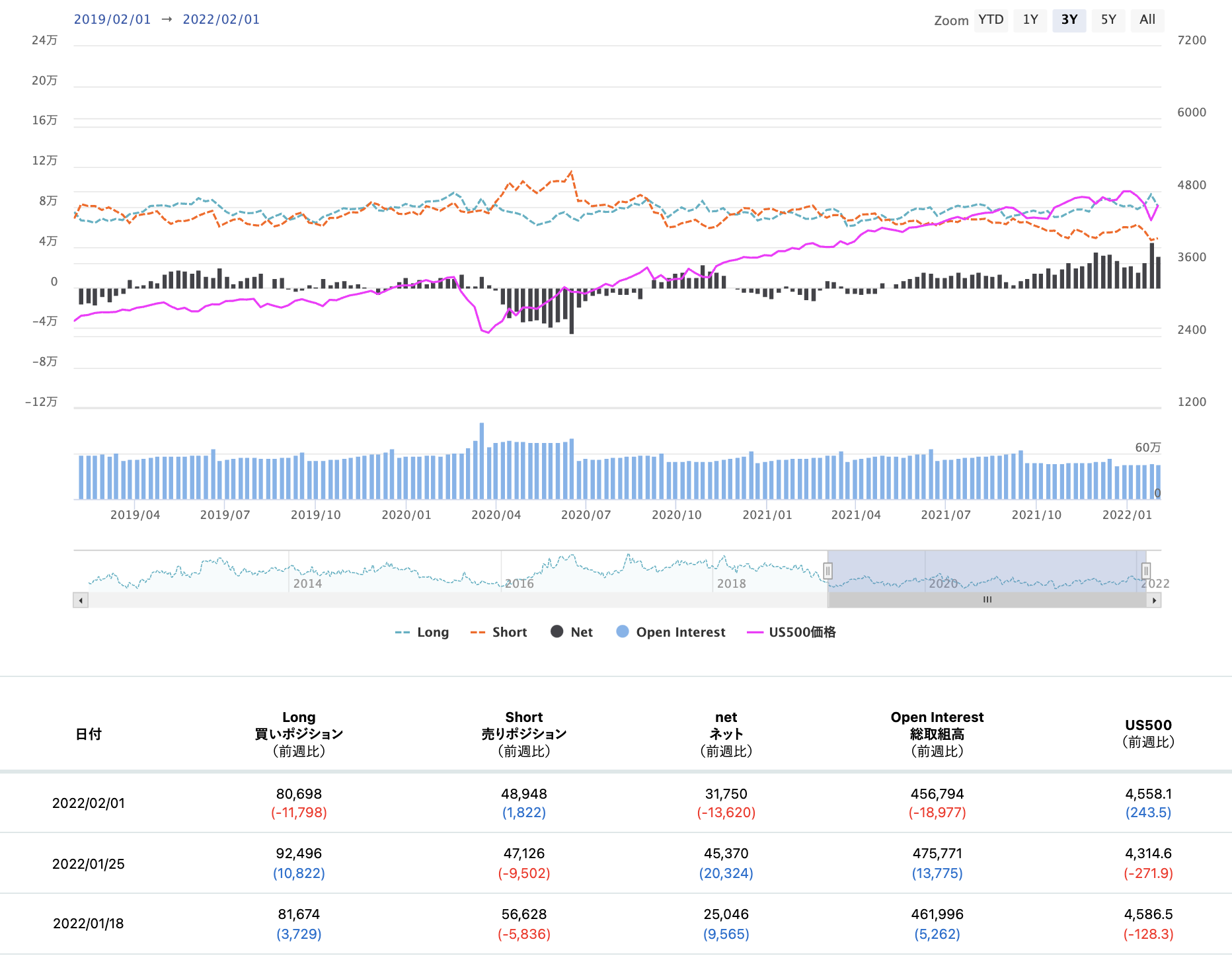Click the US500 value 4,314.6
The width and height of the screenshot is (1232, 960).
[x=1149, y=854]
